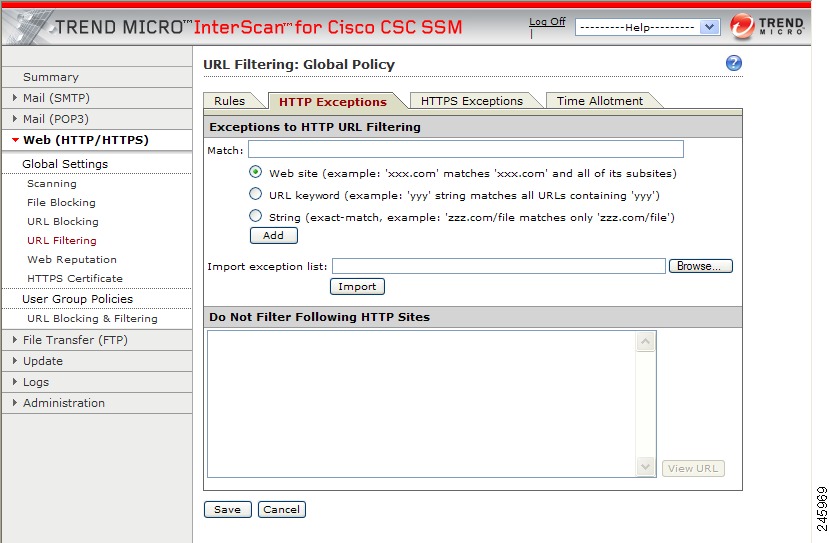Click the Browse... button
829x543 pixels.
pyautogui.click(x=701, y=266)
